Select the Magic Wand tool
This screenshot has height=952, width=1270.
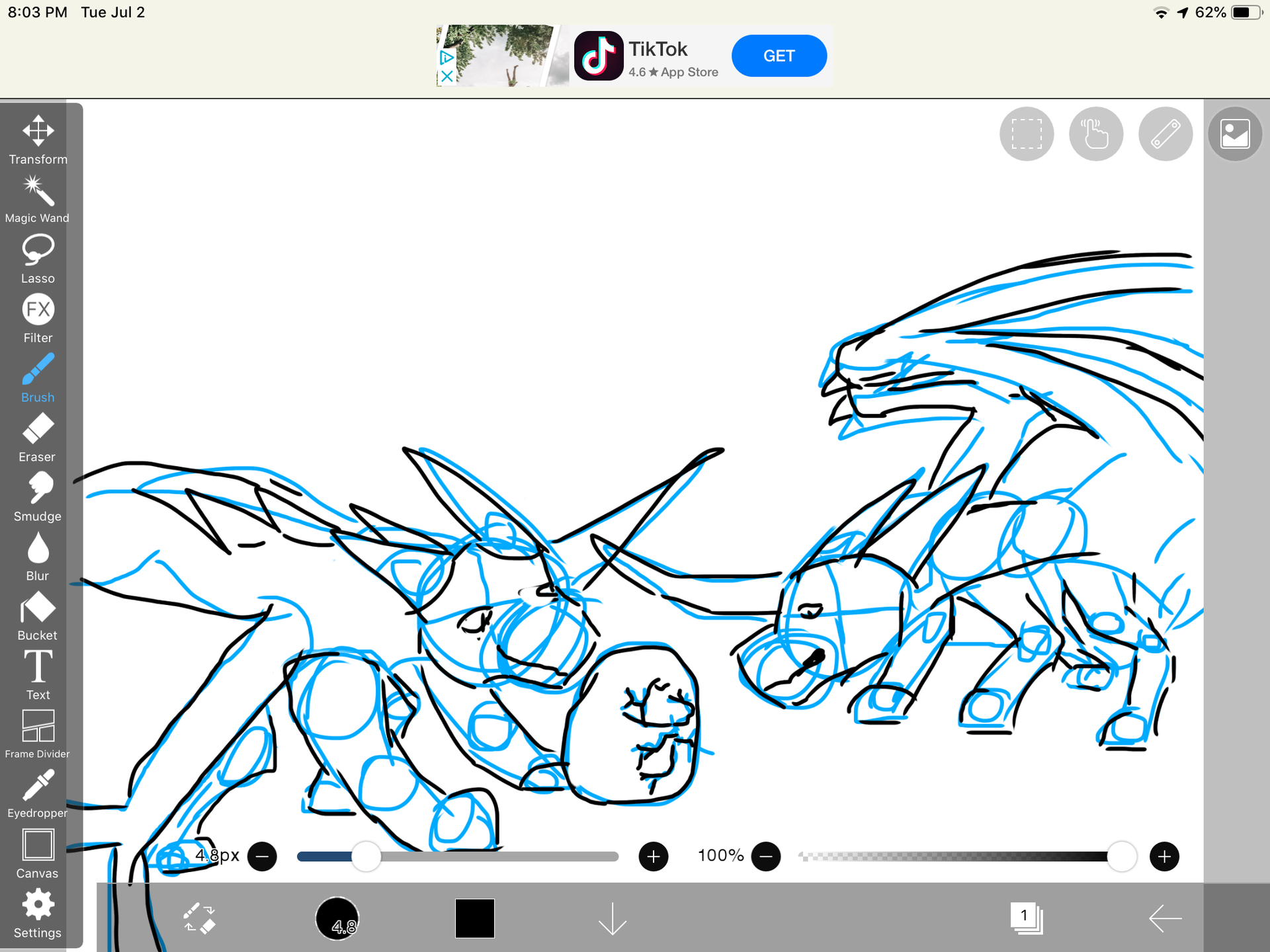[x=38, y=200]
